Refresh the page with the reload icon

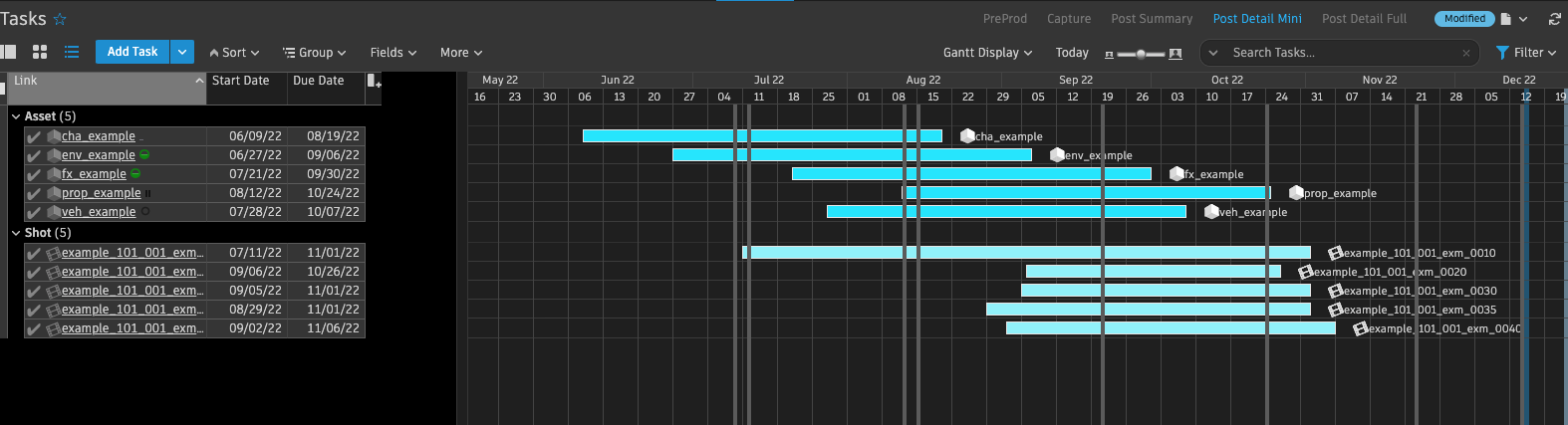pos(1554,19)
